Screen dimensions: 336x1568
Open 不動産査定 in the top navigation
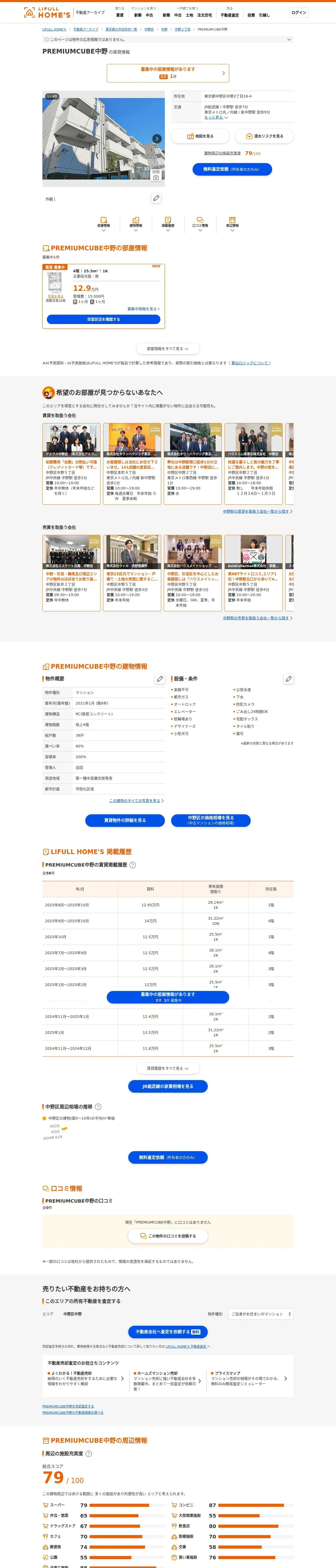point(230,15)
